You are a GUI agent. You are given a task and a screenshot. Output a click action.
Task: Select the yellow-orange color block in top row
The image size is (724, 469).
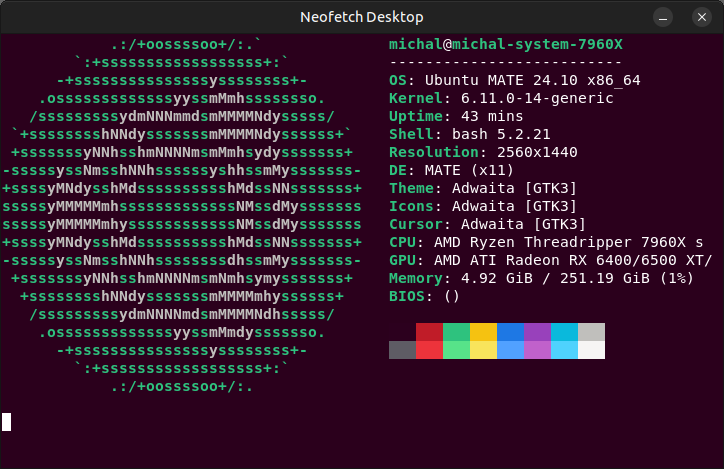point(483,332)
